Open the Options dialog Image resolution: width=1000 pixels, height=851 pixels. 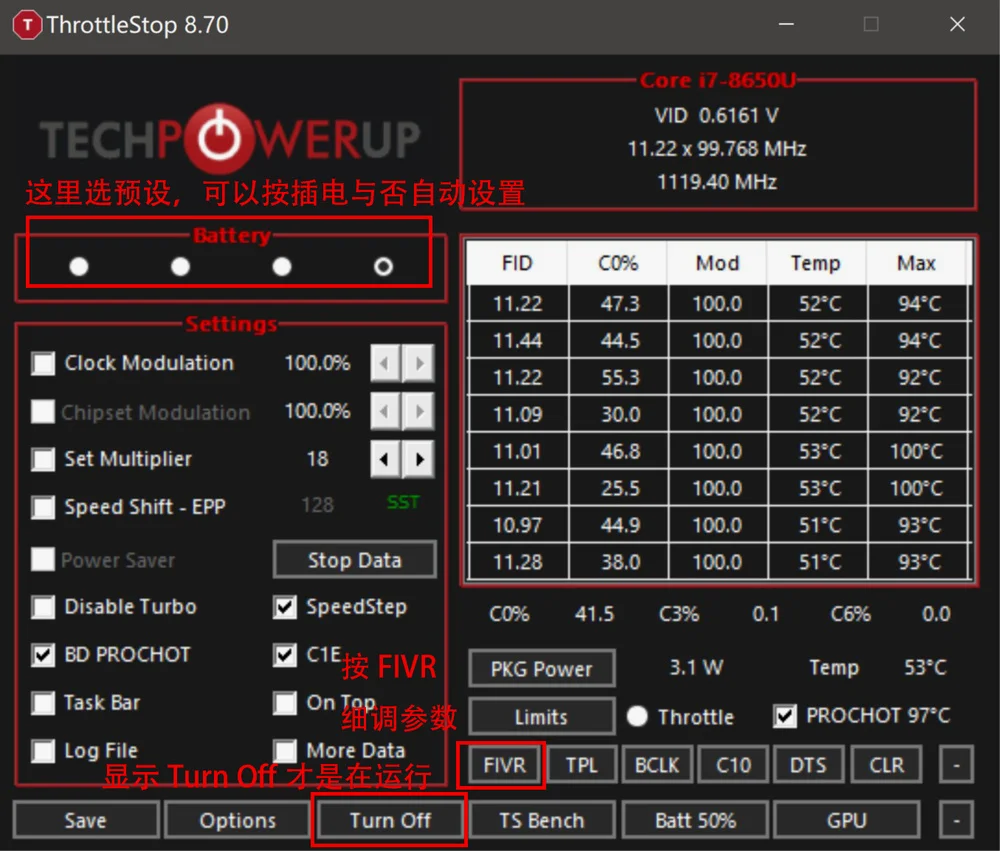(238, 820)
